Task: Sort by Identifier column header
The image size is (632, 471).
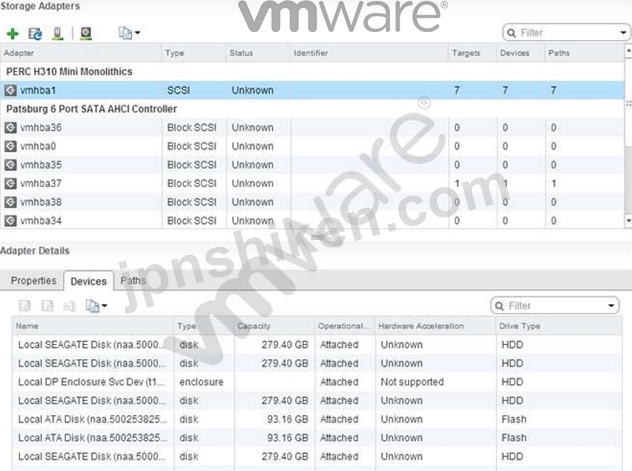Action: pyautogui.click(x=369, y=53)
